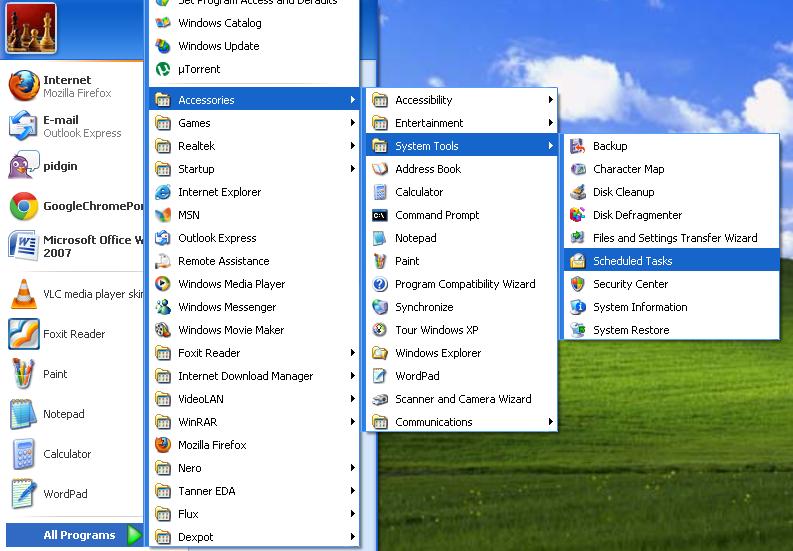Launch Mozilla Firefox in All Programs list
The width and height of the screenshot is (793, 551).
(254, 445)
